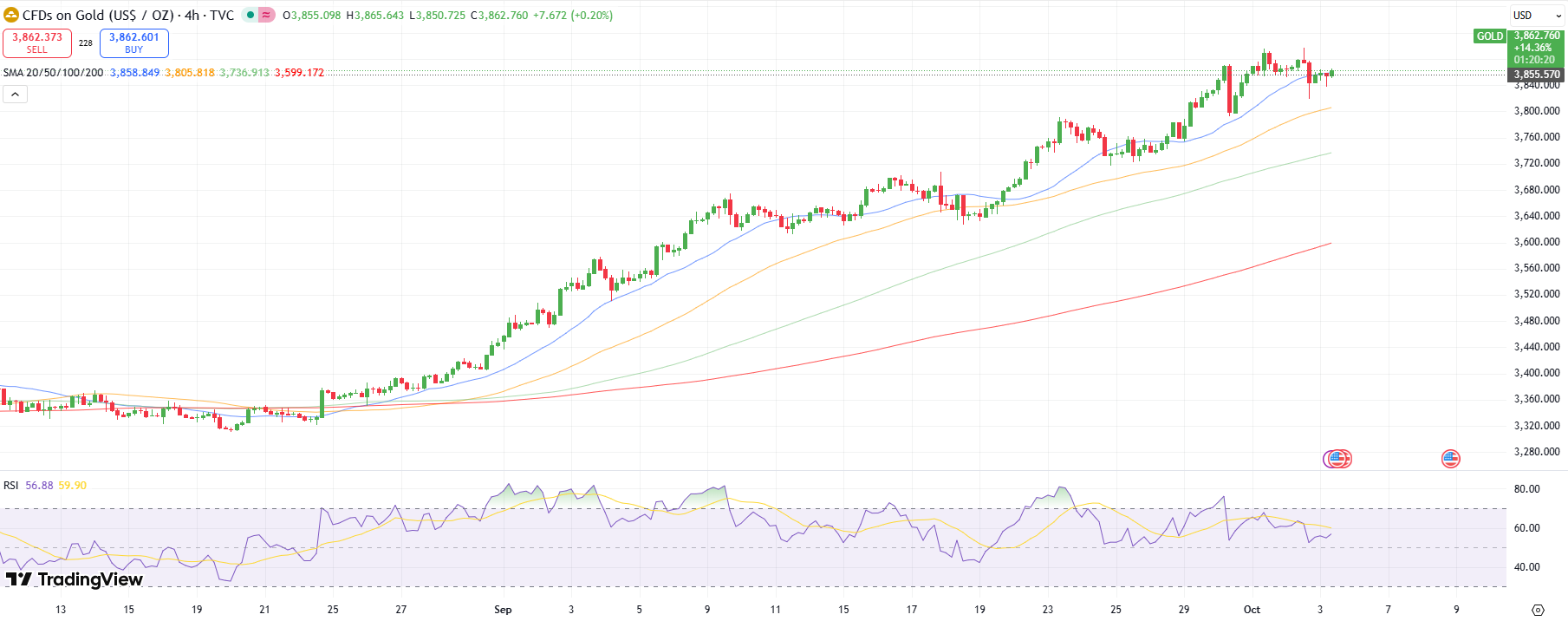Click the SELL 3,862.373 button
Viewport: 1568px width, 621px height.
(x=37, y=42)
